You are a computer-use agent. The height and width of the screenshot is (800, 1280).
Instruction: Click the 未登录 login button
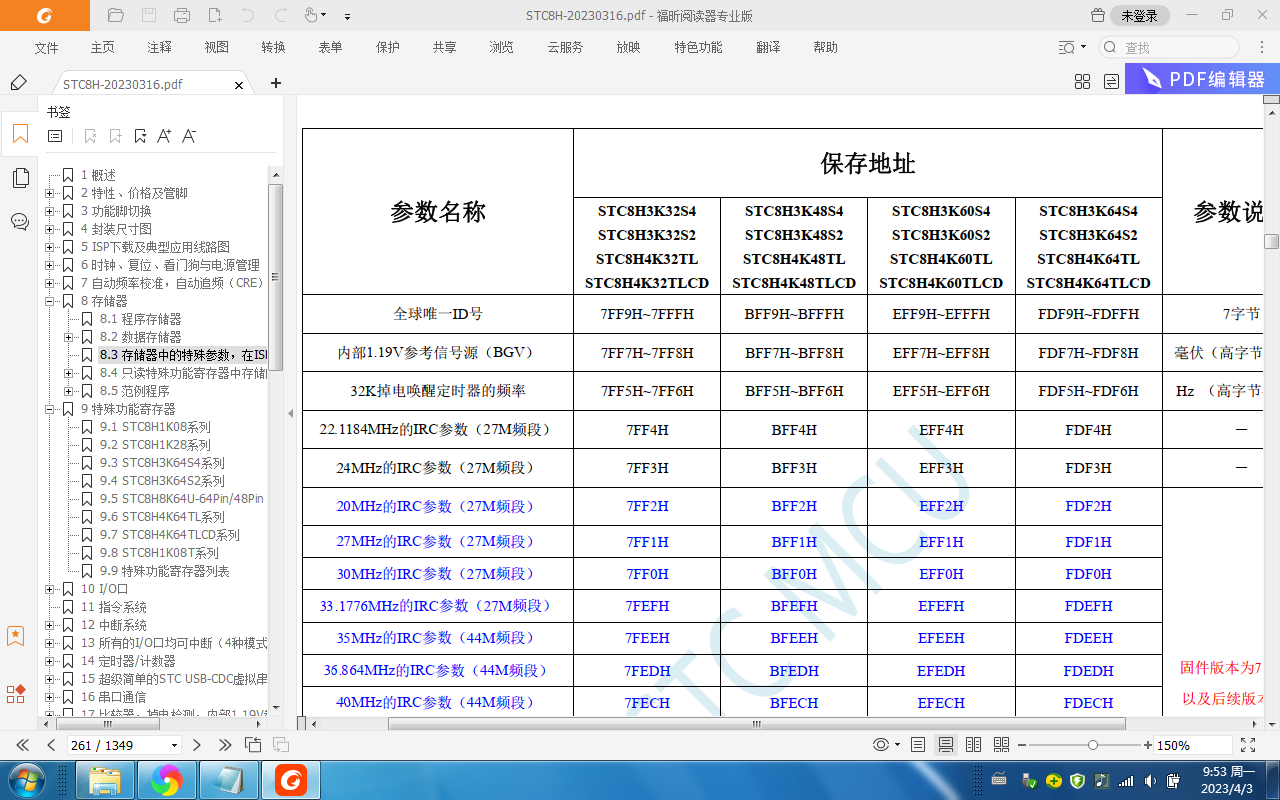point(1139,15)
